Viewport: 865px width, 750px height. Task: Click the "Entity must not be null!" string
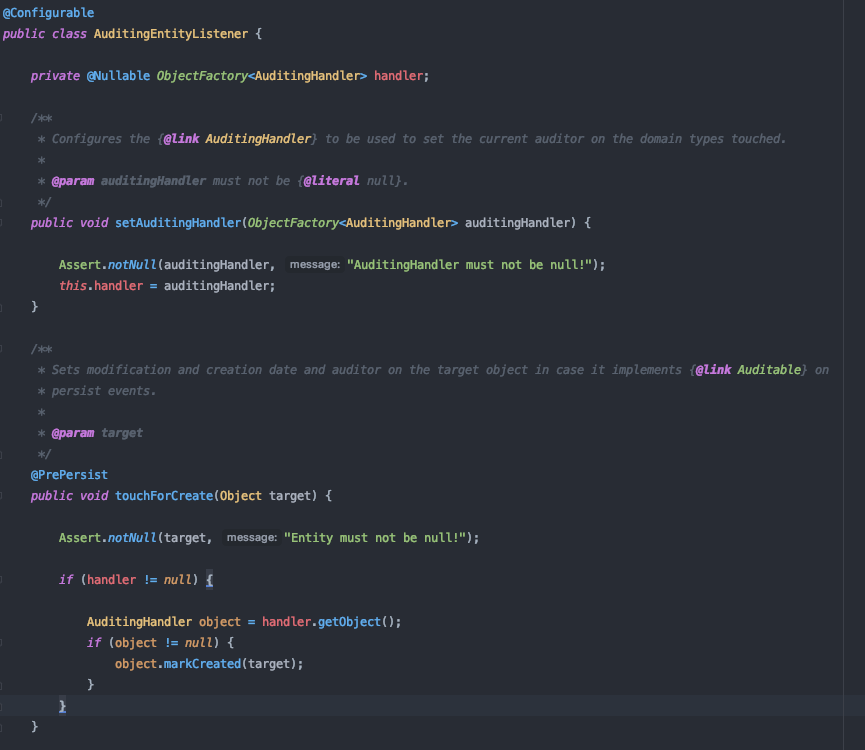375,538
